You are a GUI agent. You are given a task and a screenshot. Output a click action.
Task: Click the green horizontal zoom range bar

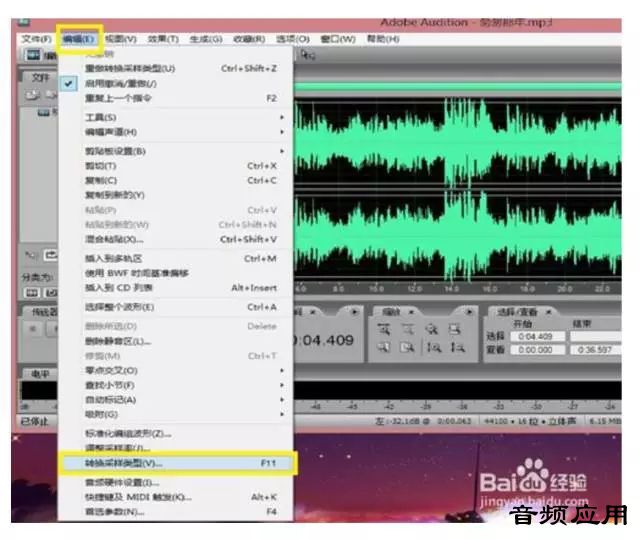point(458,86)
